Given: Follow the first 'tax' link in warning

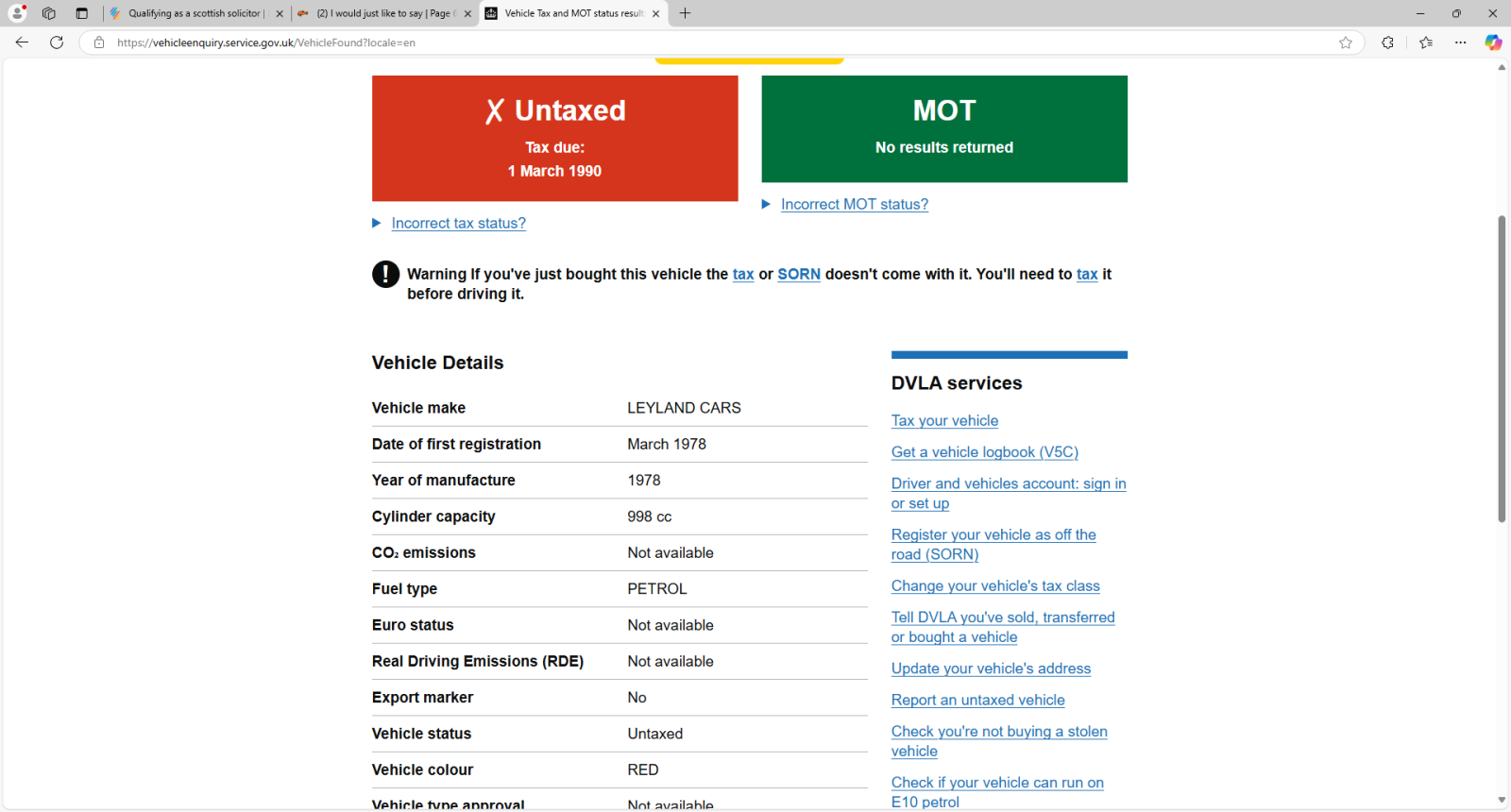Looking at the screenshot, I should [x=743, y=275].
